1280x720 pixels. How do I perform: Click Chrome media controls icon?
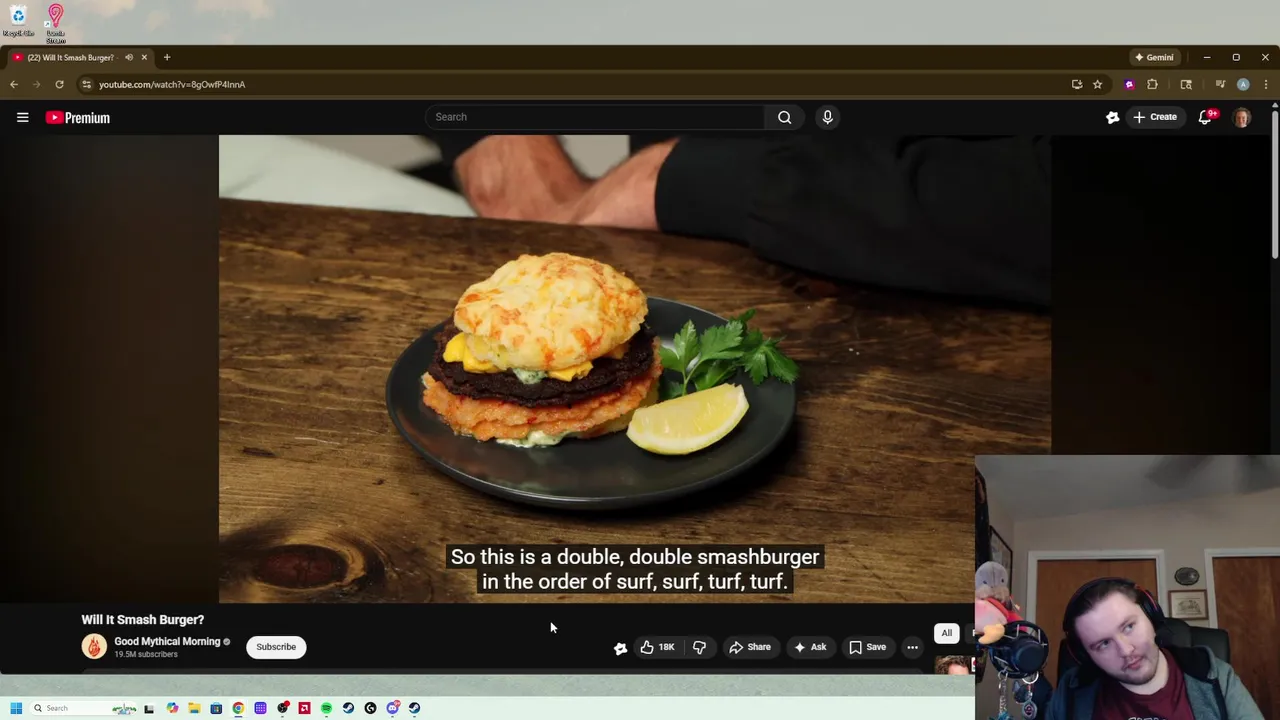(x=1220, y=84)
